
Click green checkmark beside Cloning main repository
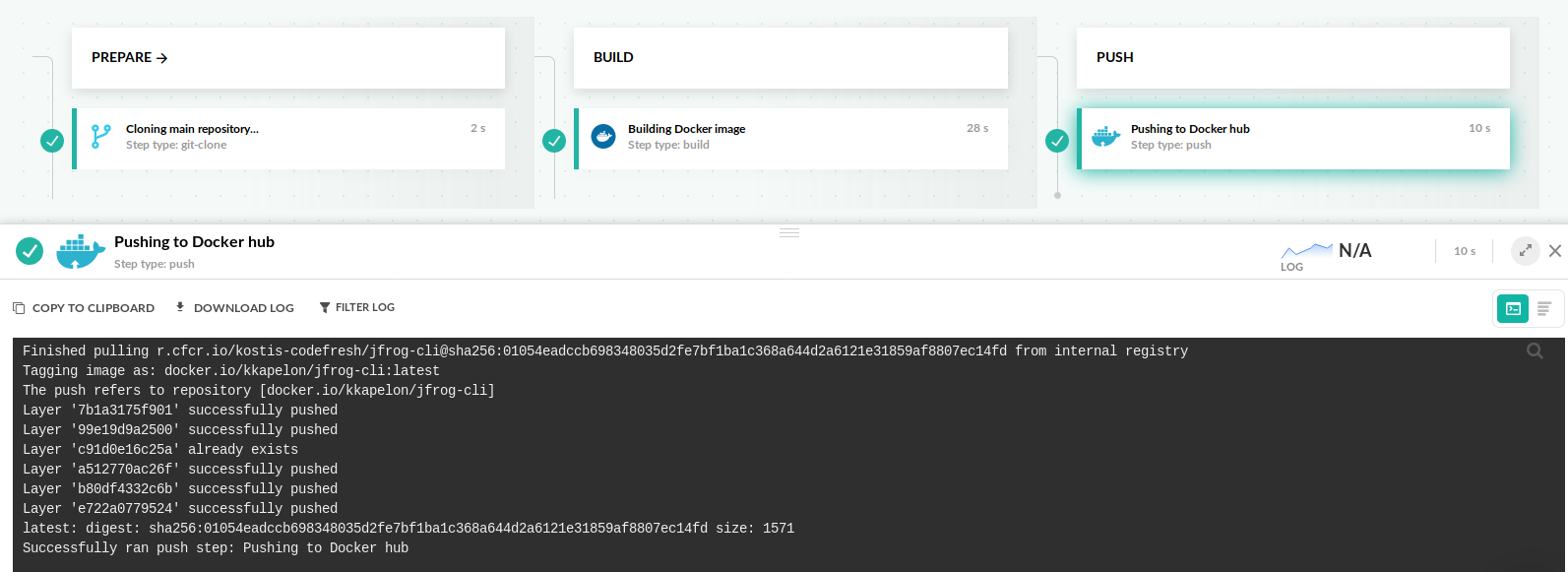pos(52,141)
